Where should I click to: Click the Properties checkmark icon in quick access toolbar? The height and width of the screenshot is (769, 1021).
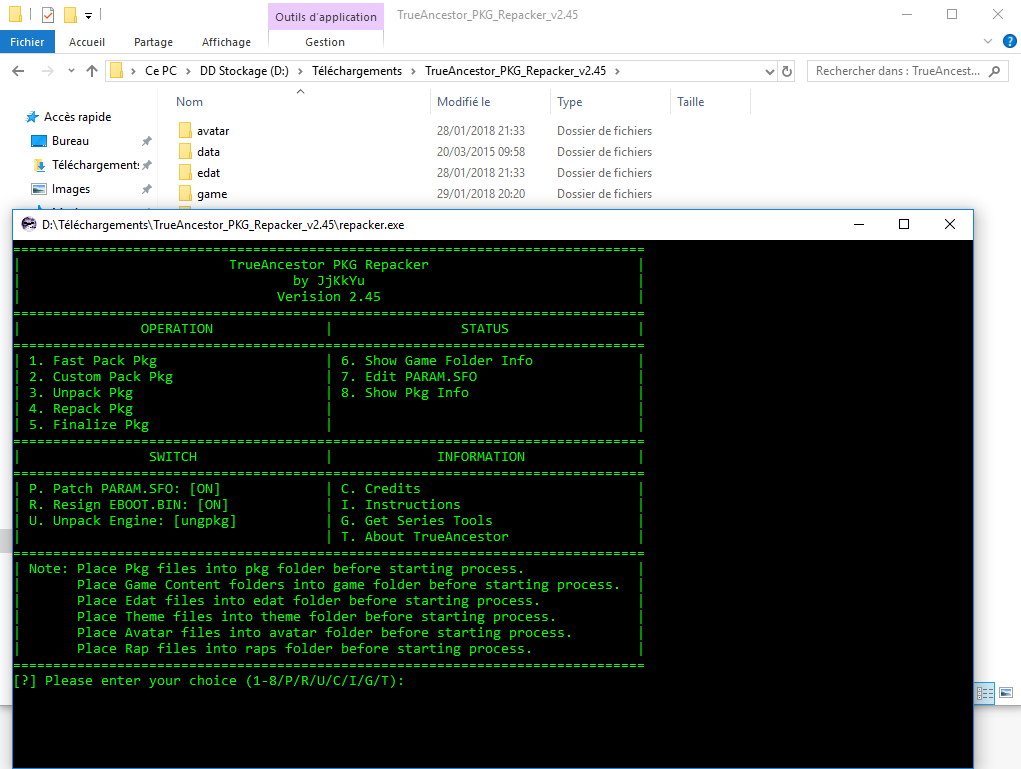[48, 14]
